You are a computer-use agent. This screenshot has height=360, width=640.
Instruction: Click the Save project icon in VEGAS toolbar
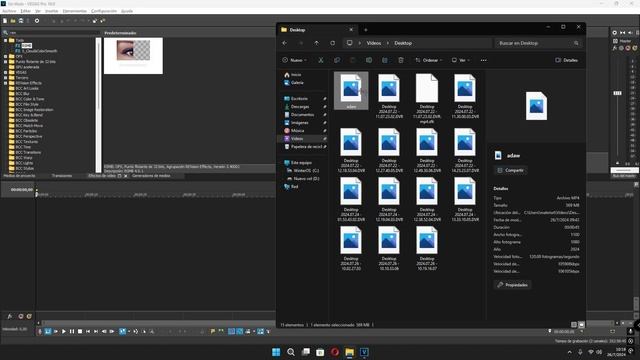pyautogui.click(x=21, y=21)
